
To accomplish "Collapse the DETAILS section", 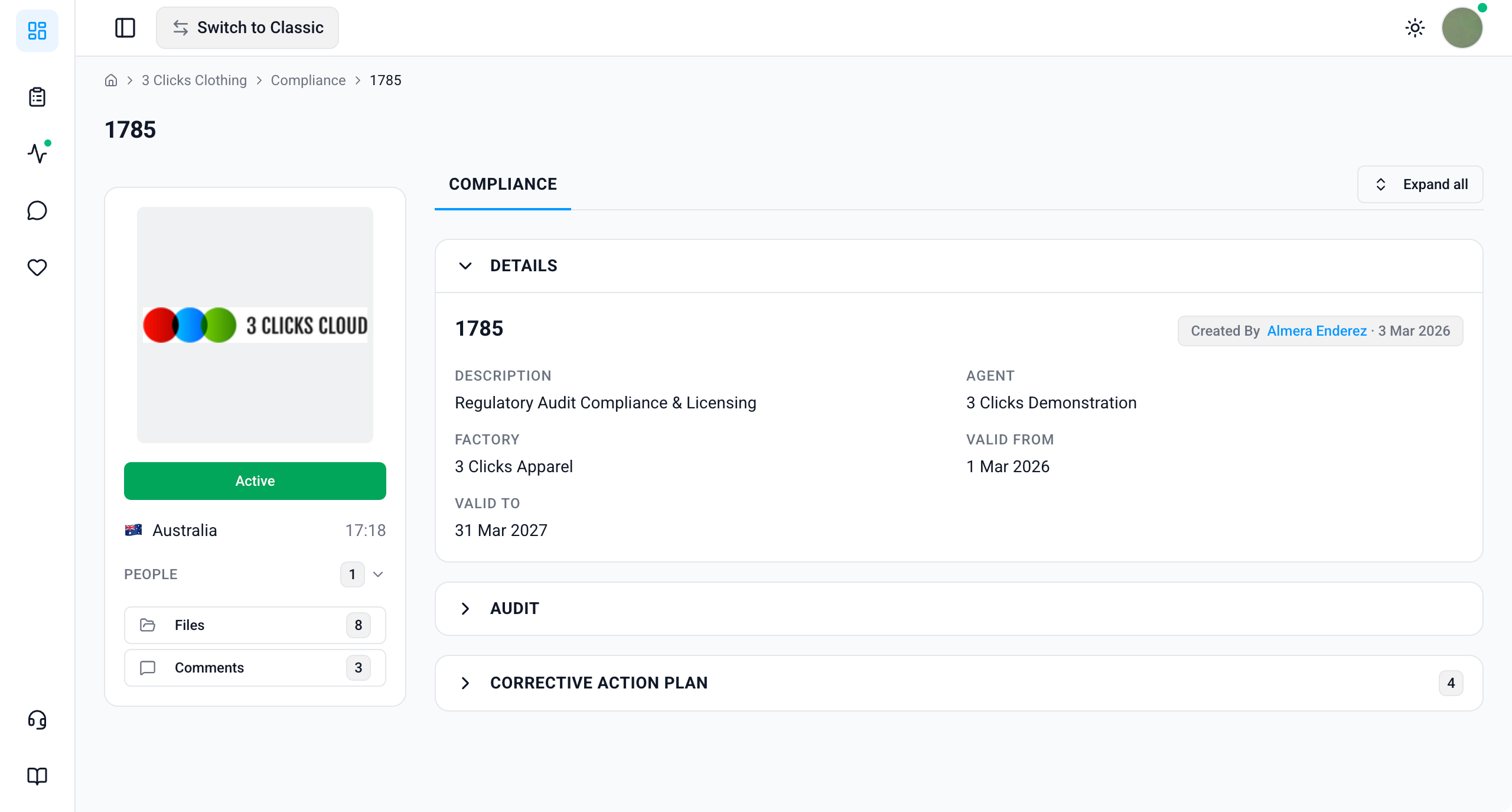I will pyautogui.click(x=959, y=266).
